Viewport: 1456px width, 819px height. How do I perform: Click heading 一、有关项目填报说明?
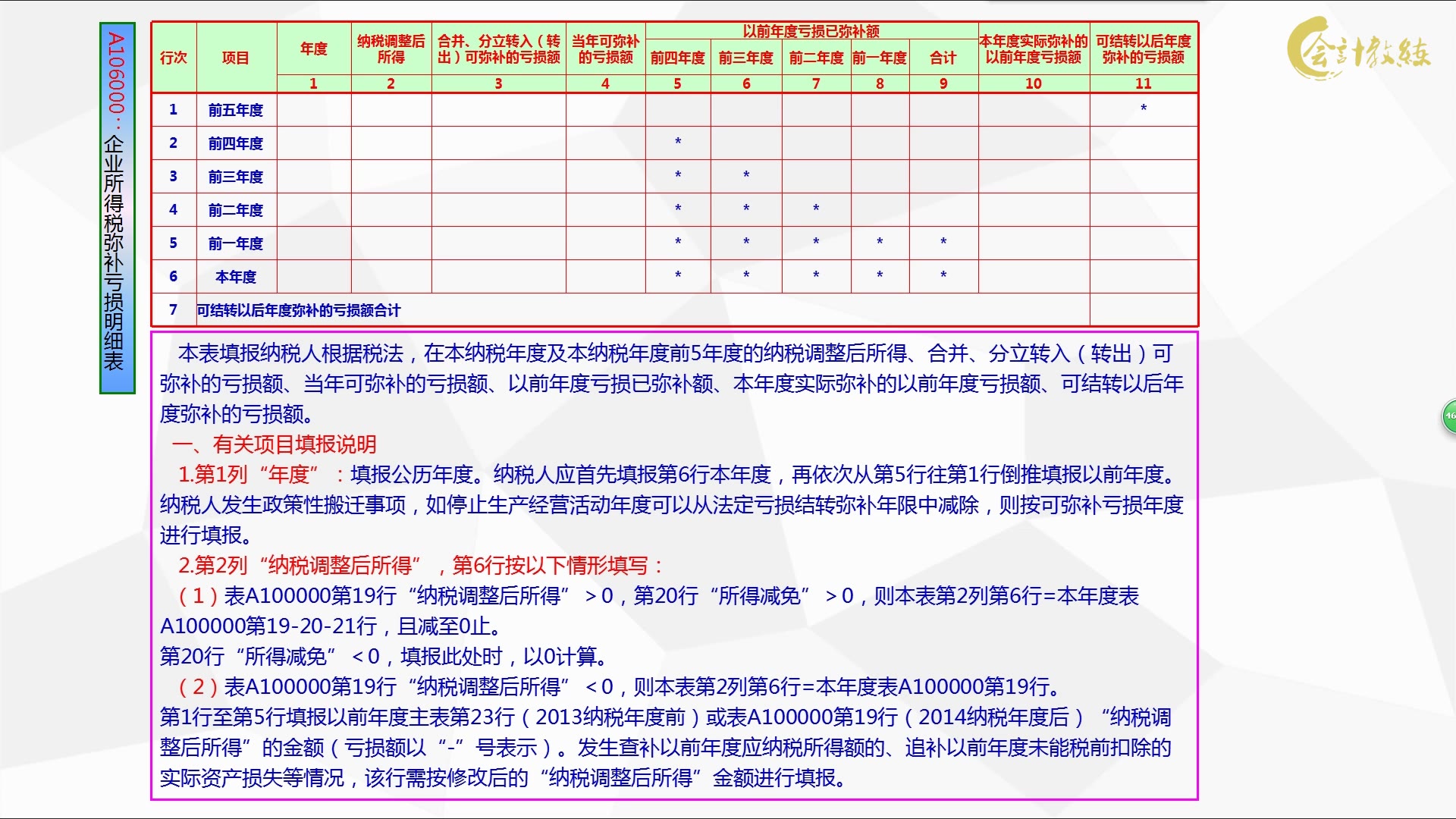point(275,444)
